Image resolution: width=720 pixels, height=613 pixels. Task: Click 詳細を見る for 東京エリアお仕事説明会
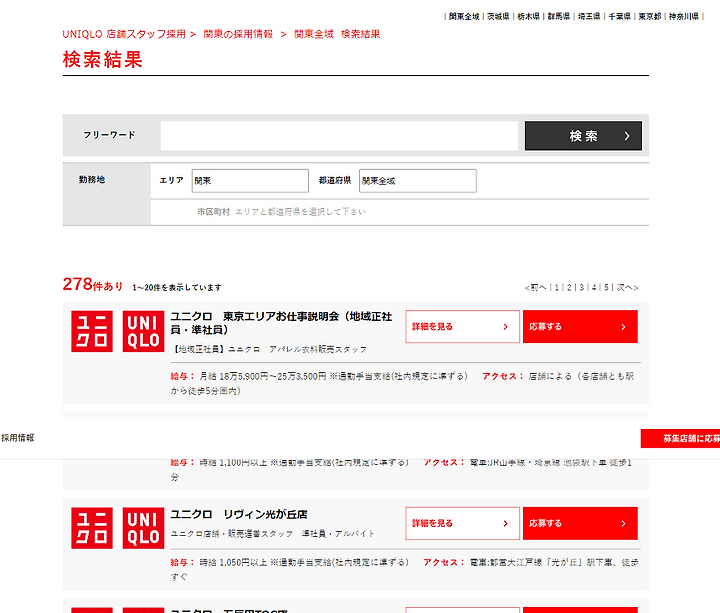click(462, 326)
